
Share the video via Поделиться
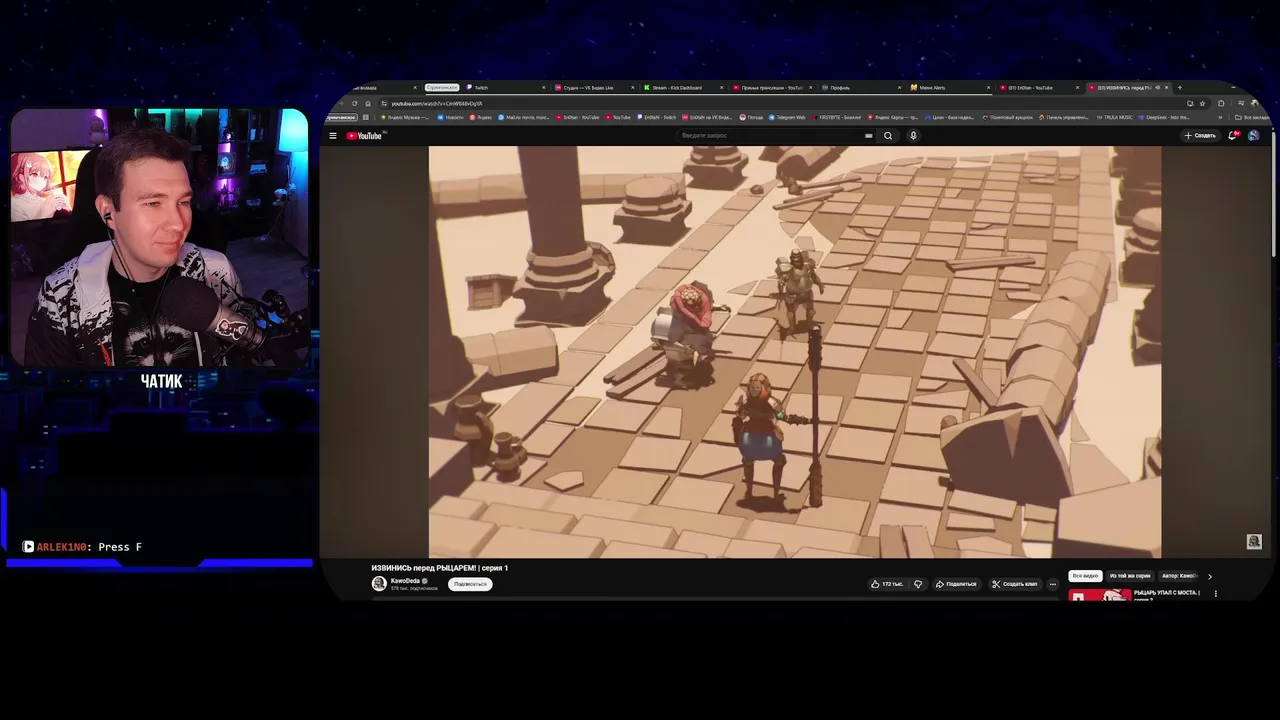pos(956,584)
